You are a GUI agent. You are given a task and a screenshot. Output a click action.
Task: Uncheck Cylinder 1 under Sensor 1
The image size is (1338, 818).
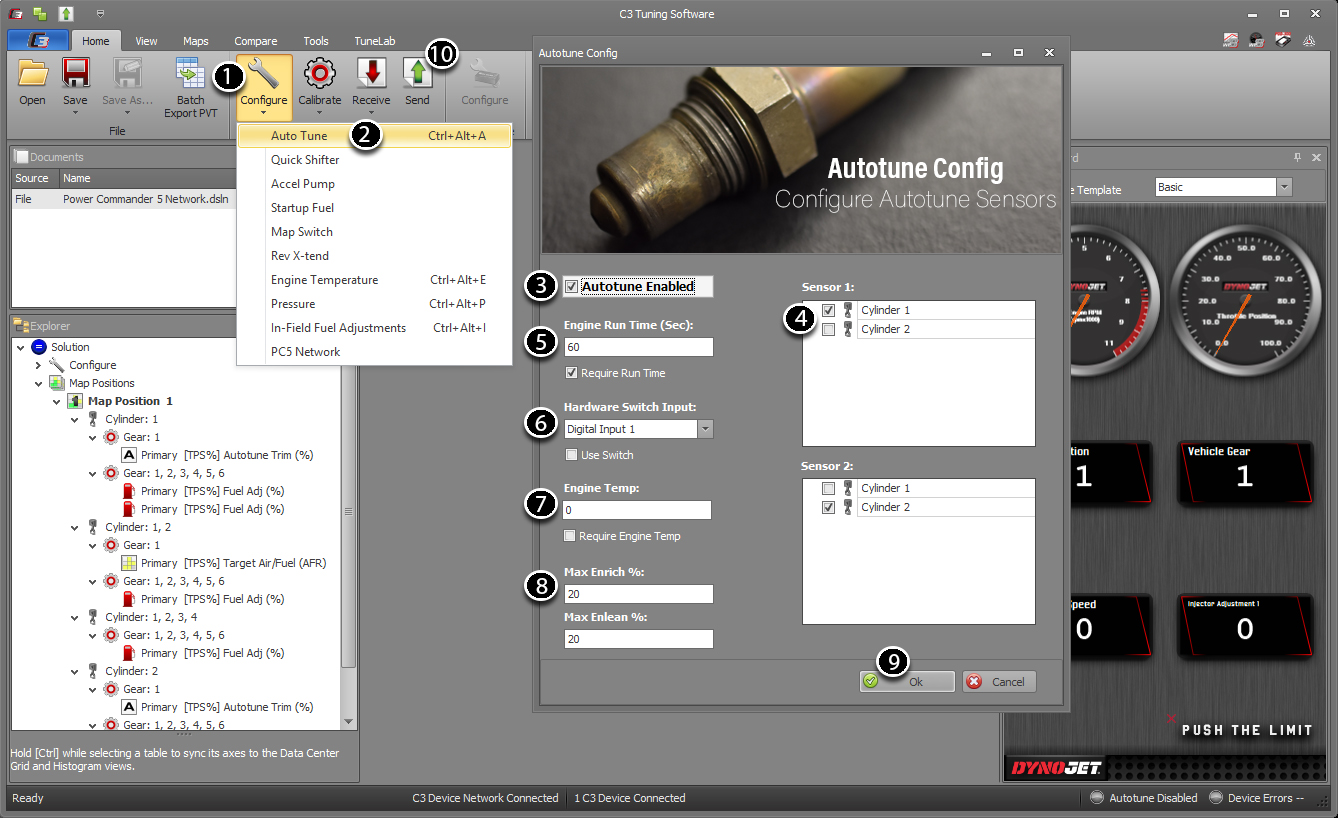828,310
